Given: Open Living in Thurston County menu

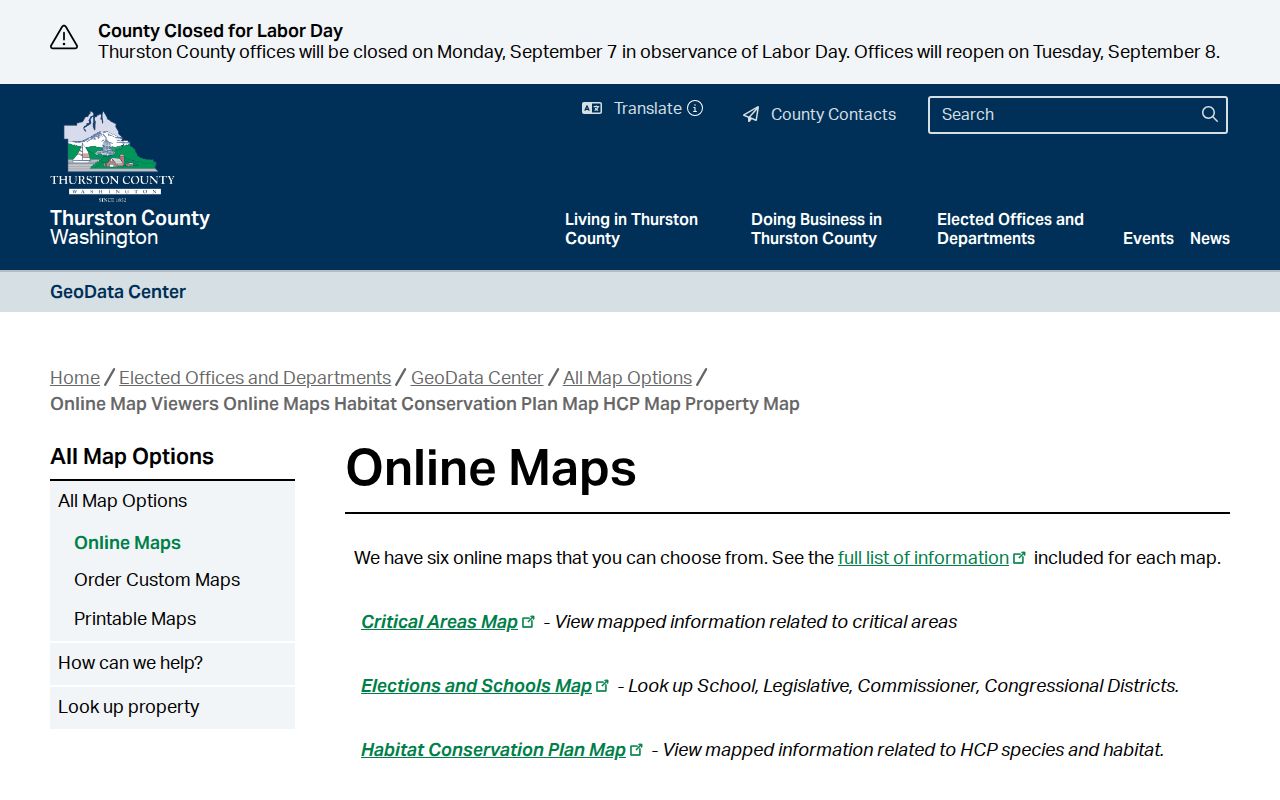Looking at the screenshot, I should point(631,229).
